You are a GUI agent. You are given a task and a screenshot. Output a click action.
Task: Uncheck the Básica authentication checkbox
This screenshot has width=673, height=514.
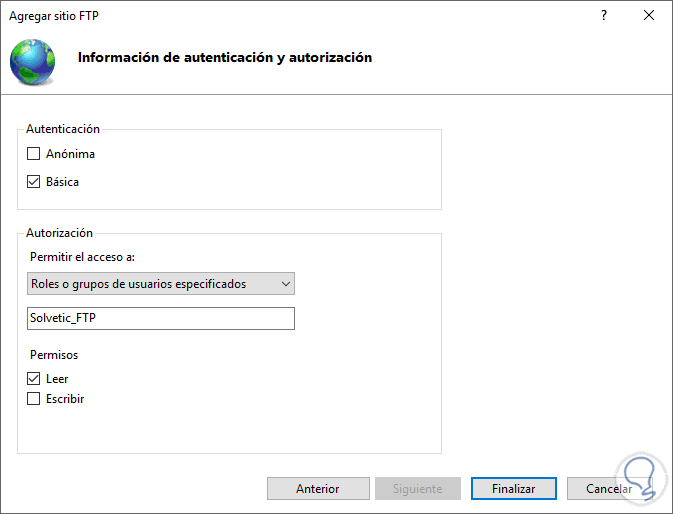(x=34, y=182)
